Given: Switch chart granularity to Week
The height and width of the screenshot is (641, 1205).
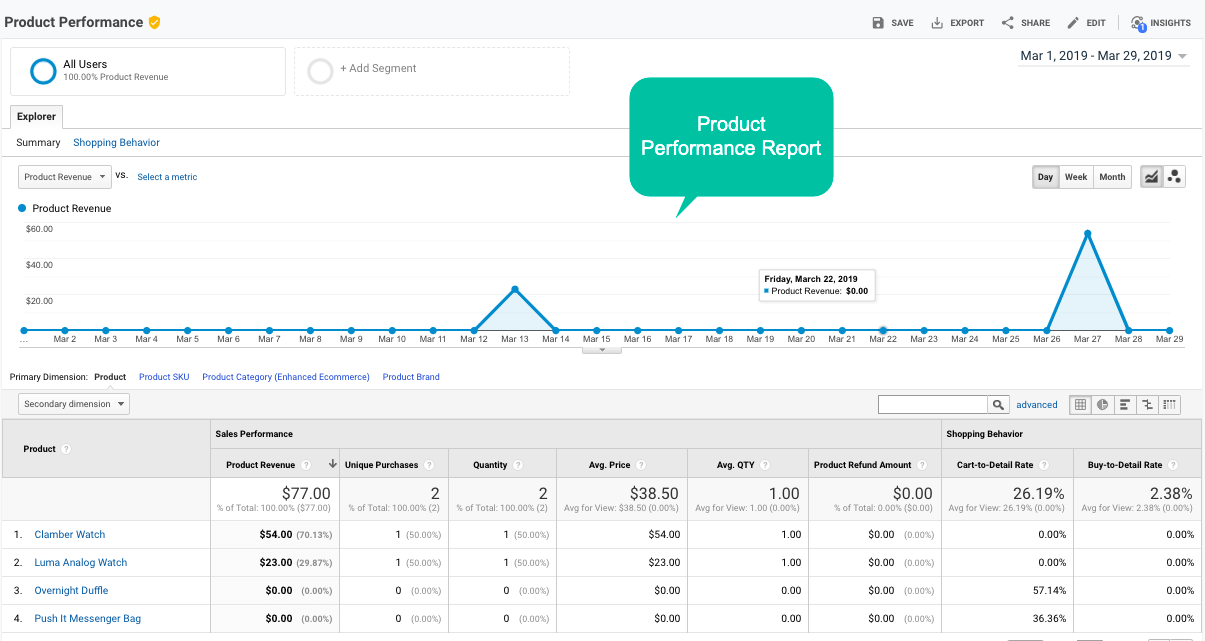Looking at the screenshot, I should [x=1076, y=176].
